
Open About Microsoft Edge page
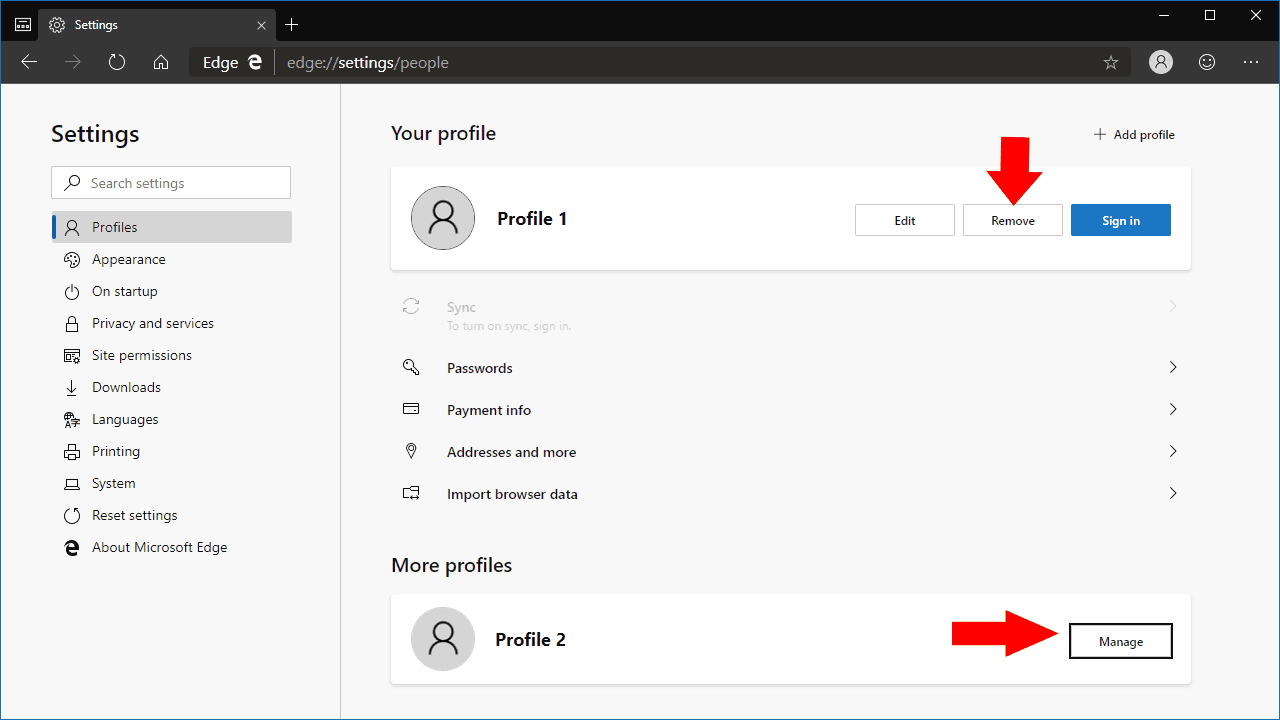click(x=172, y=547)
